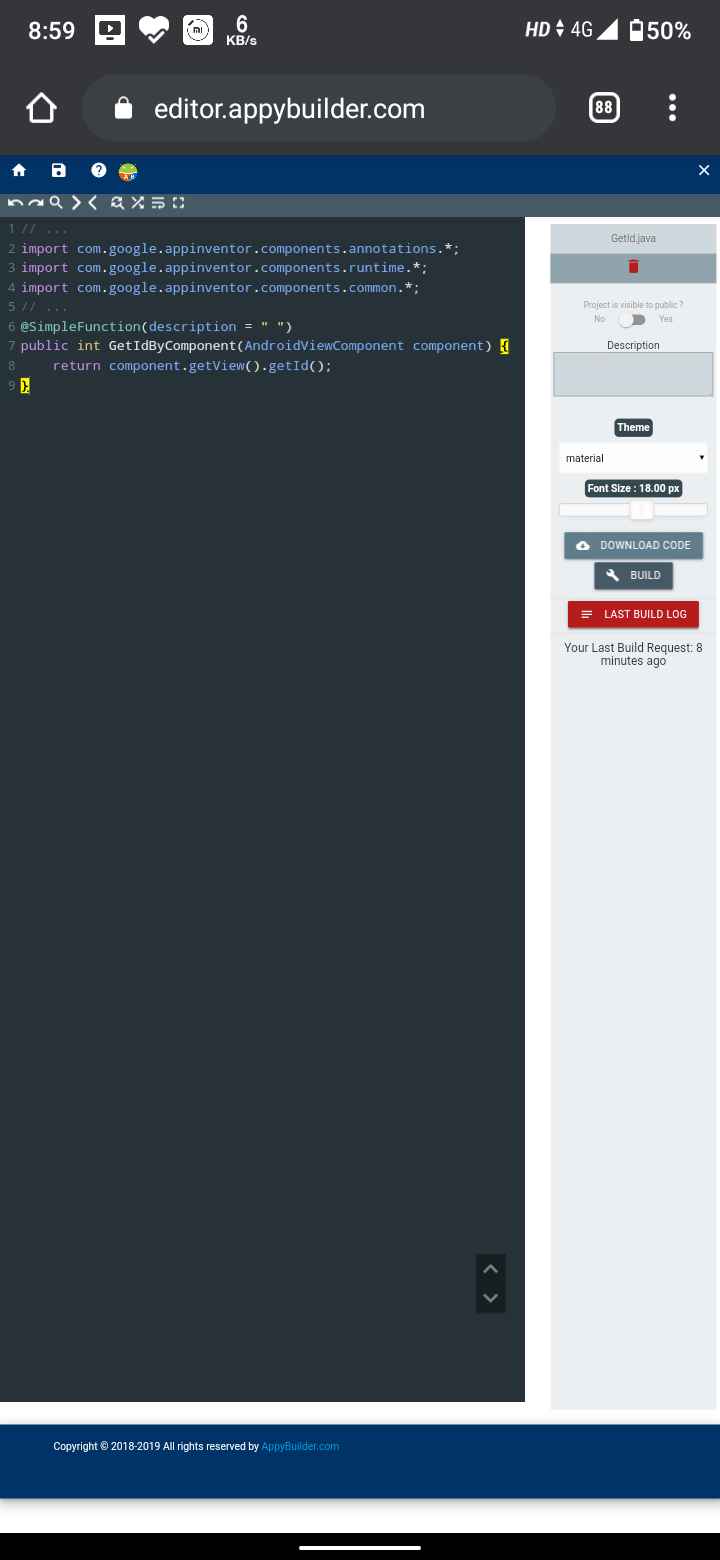The height and width of the screenshot is (1560, 720).
Task: Delete GetId.java with the red trash icon
Action: point(633,266)
